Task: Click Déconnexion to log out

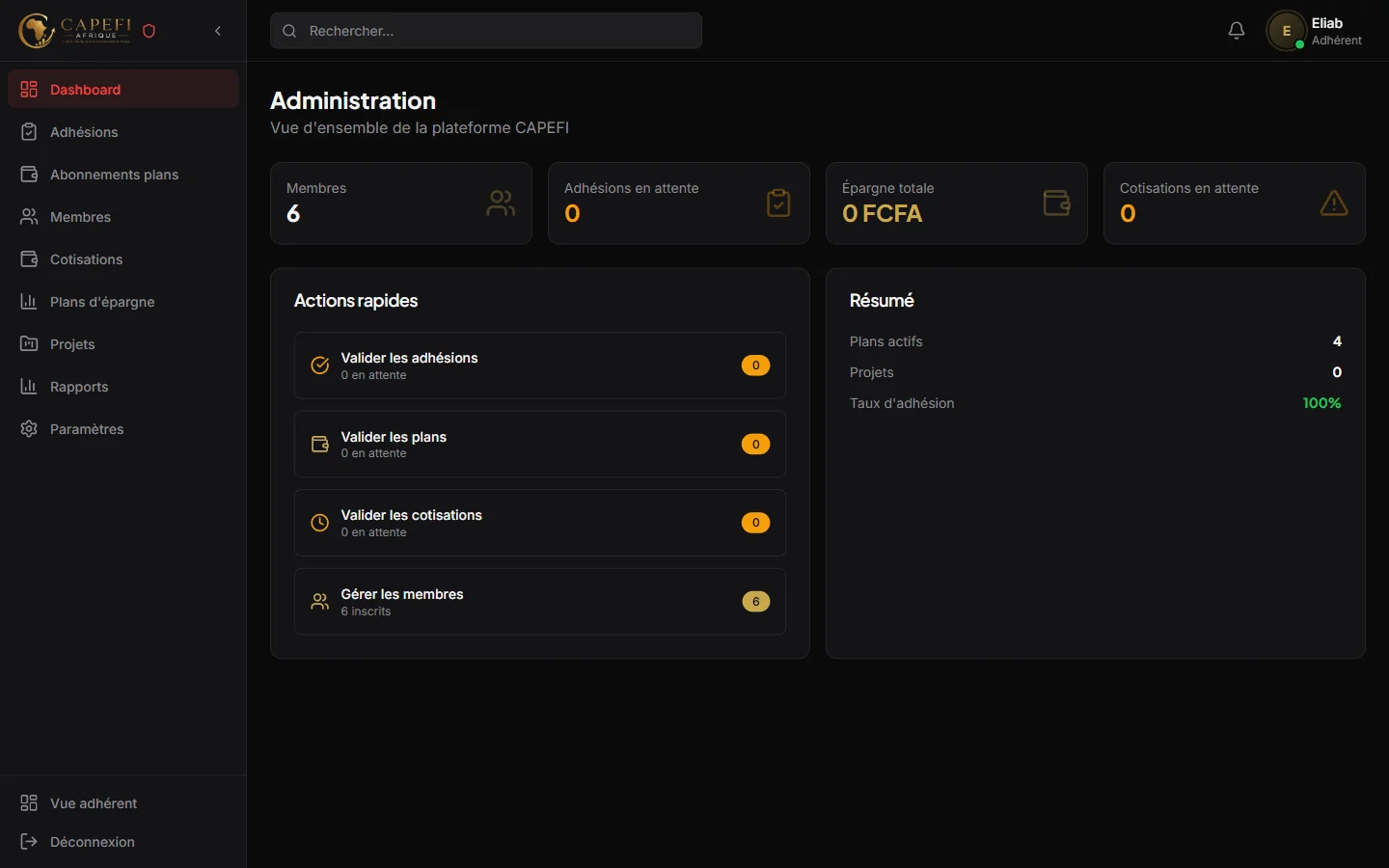Action: [x=123, y=841]
